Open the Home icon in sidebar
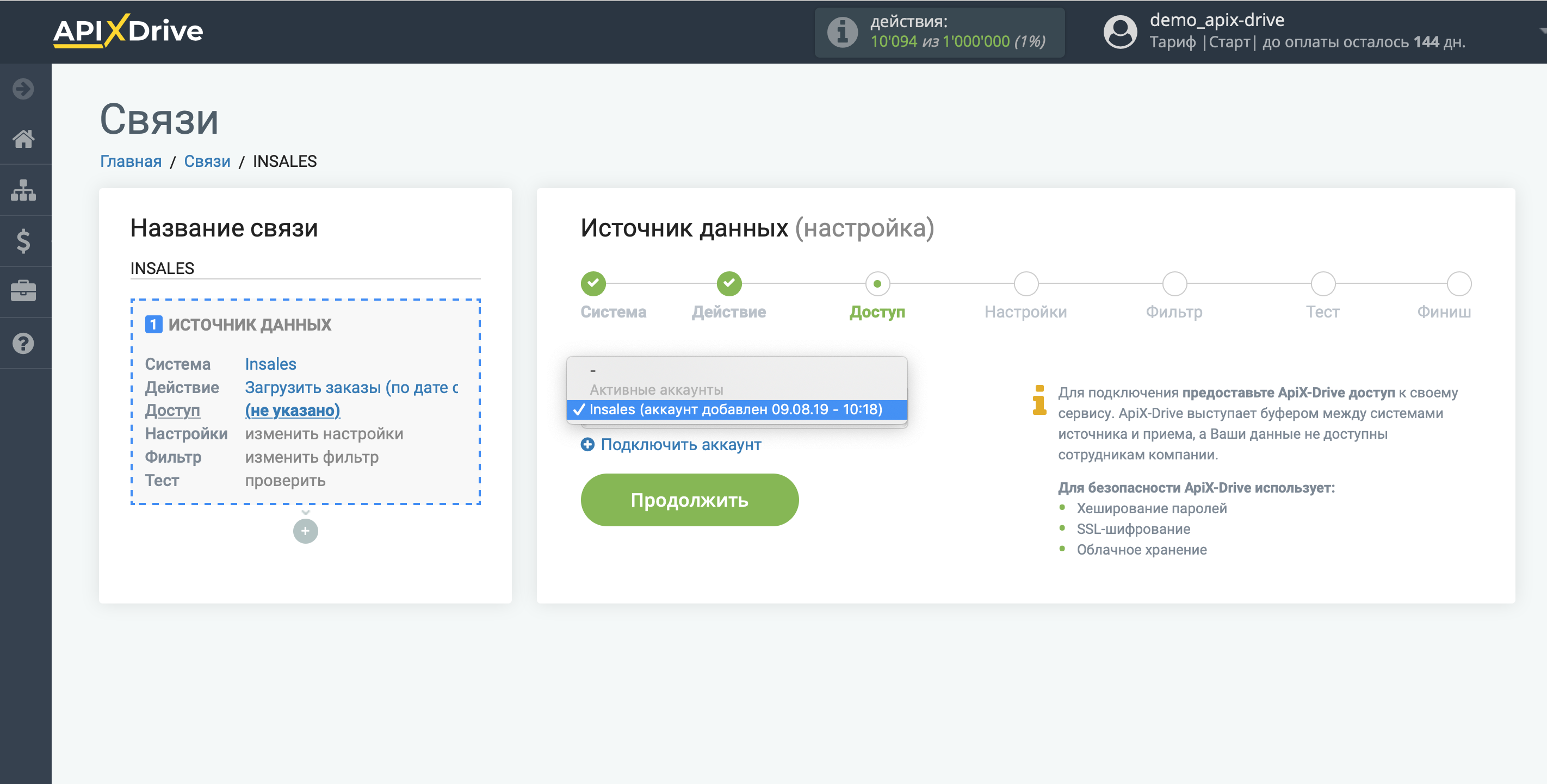Image resolution: width=1547 pixels, height=784 pixels. click(23, 139)
